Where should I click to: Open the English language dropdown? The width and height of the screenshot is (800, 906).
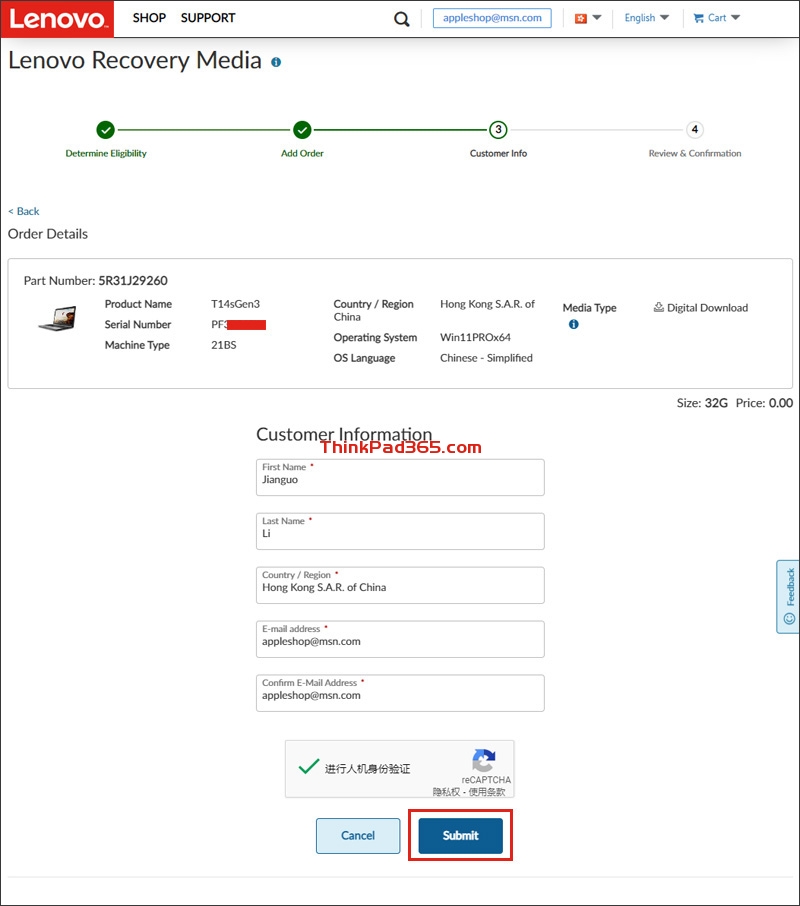pyautogui.click(x=646, y=18)
